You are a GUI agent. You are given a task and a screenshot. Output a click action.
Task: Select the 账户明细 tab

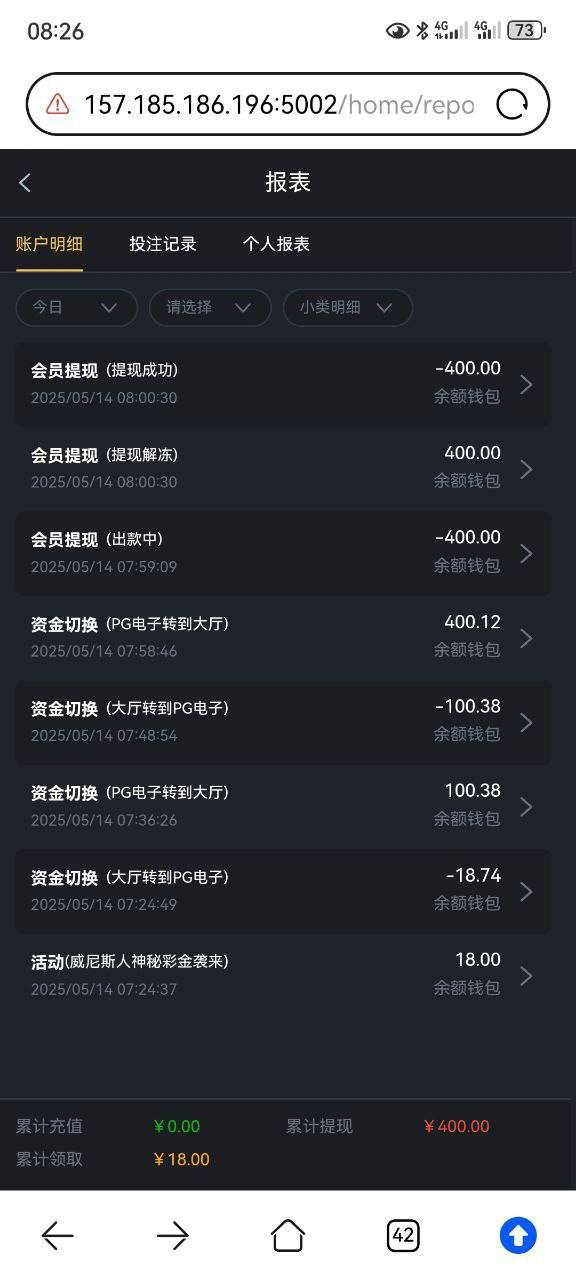click(x=49, y=244)
